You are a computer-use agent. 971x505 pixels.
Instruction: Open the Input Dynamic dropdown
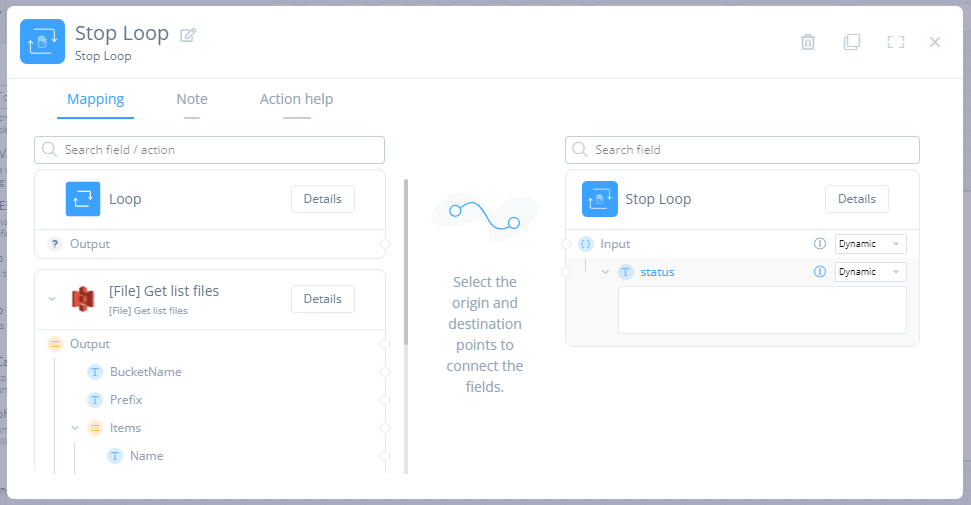point(870,244)
